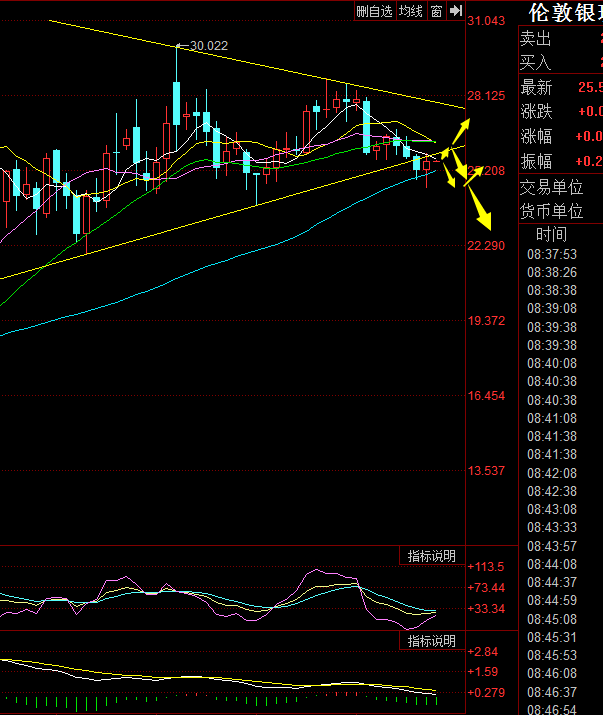Select the 卖出 sell row label

[x=535, y=39]
